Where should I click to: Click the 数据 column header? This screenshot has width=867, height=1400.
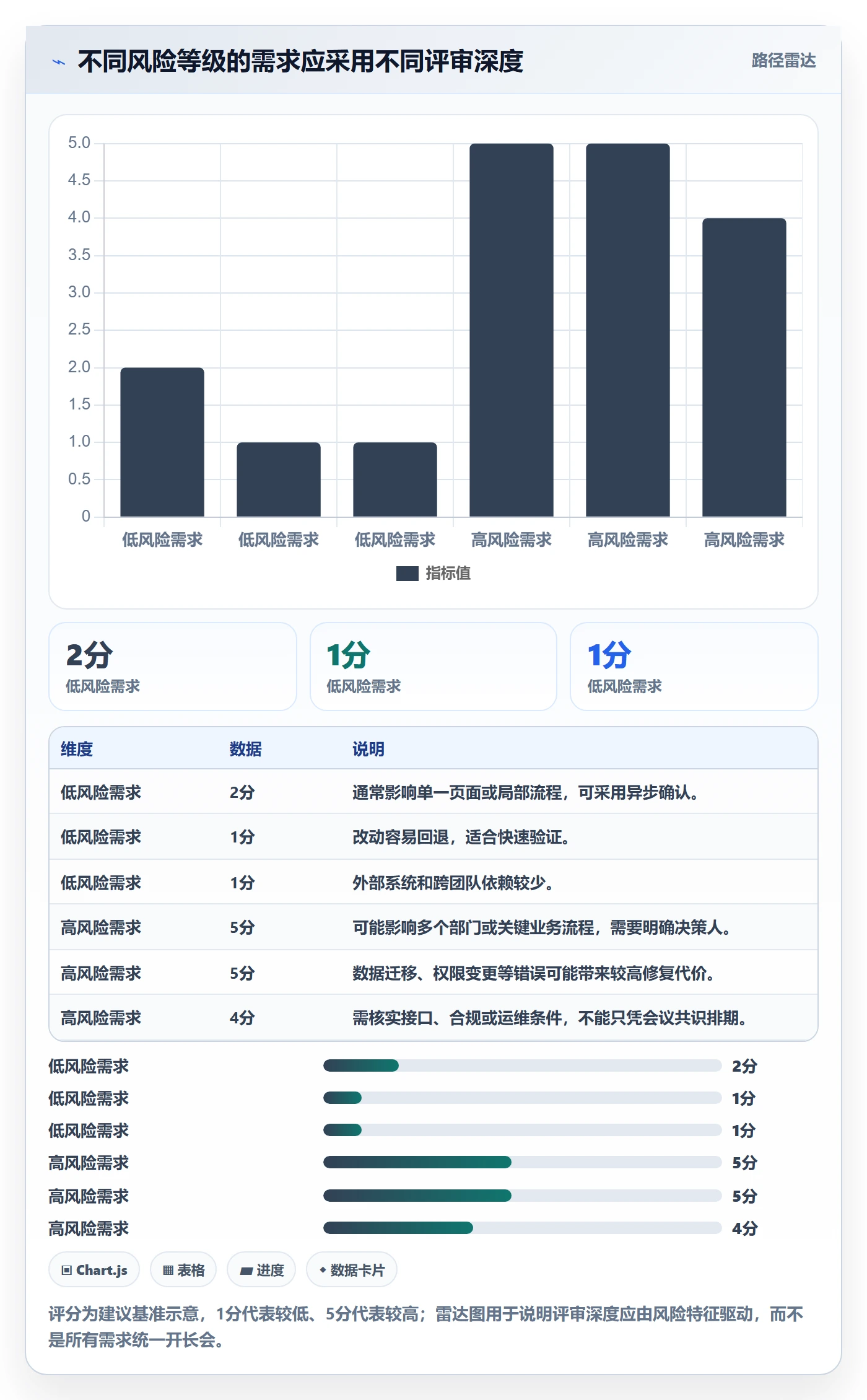(246, 749)
